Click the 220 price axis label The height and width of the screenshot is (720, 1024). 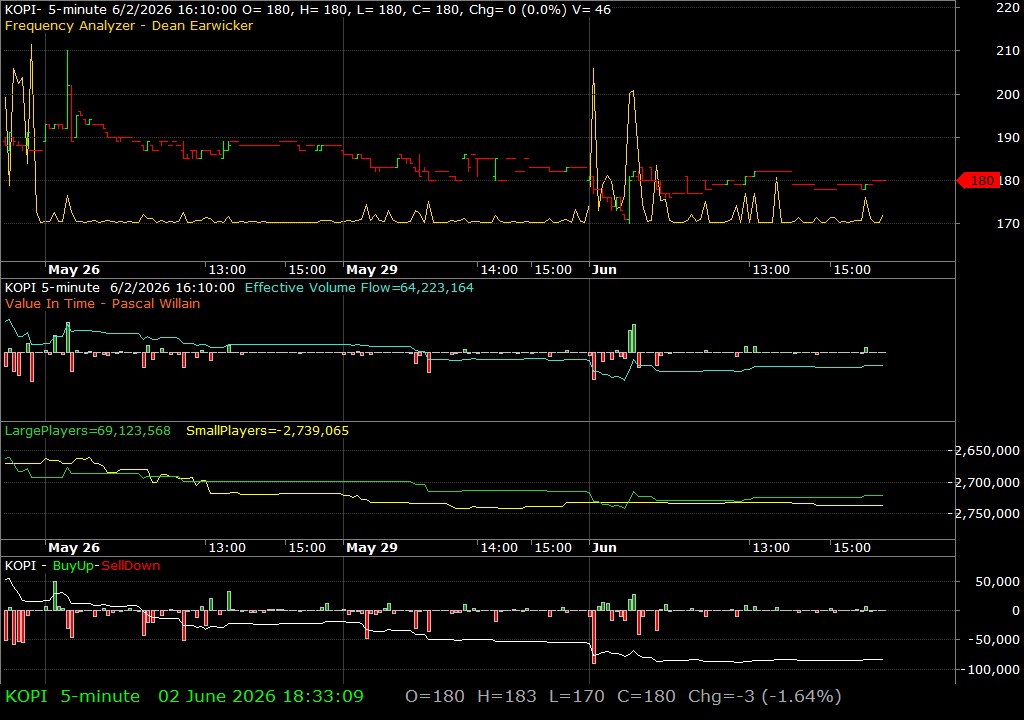point(1008,8)
